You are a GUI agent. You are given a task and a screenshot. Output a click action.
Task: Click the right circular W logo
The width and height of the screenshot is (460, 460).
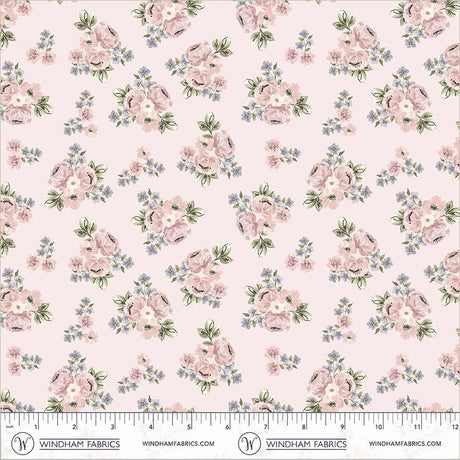coord(249,444)
